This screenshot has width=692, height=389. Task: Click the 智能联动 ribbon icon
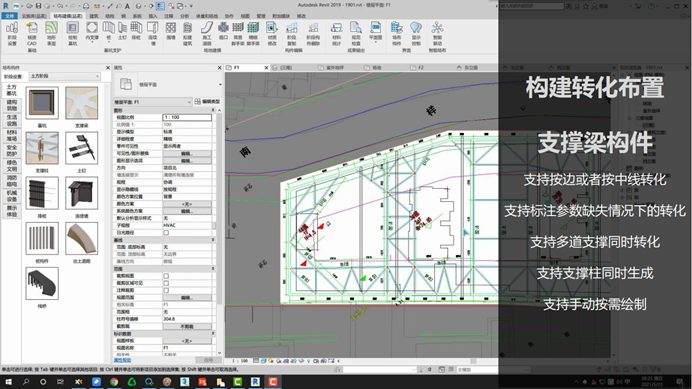[x=437, y=34]
